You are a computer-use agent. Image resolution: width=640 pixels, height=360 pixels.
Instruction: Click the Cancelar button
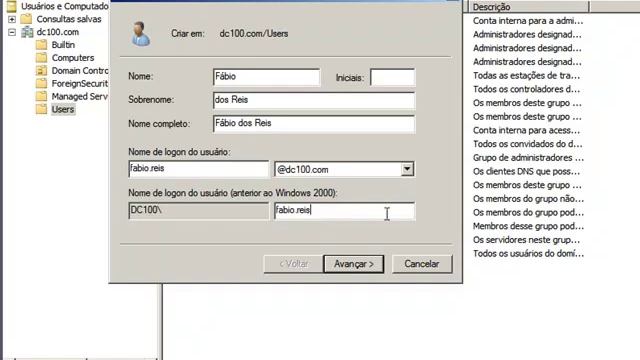(x=422, y=264)
